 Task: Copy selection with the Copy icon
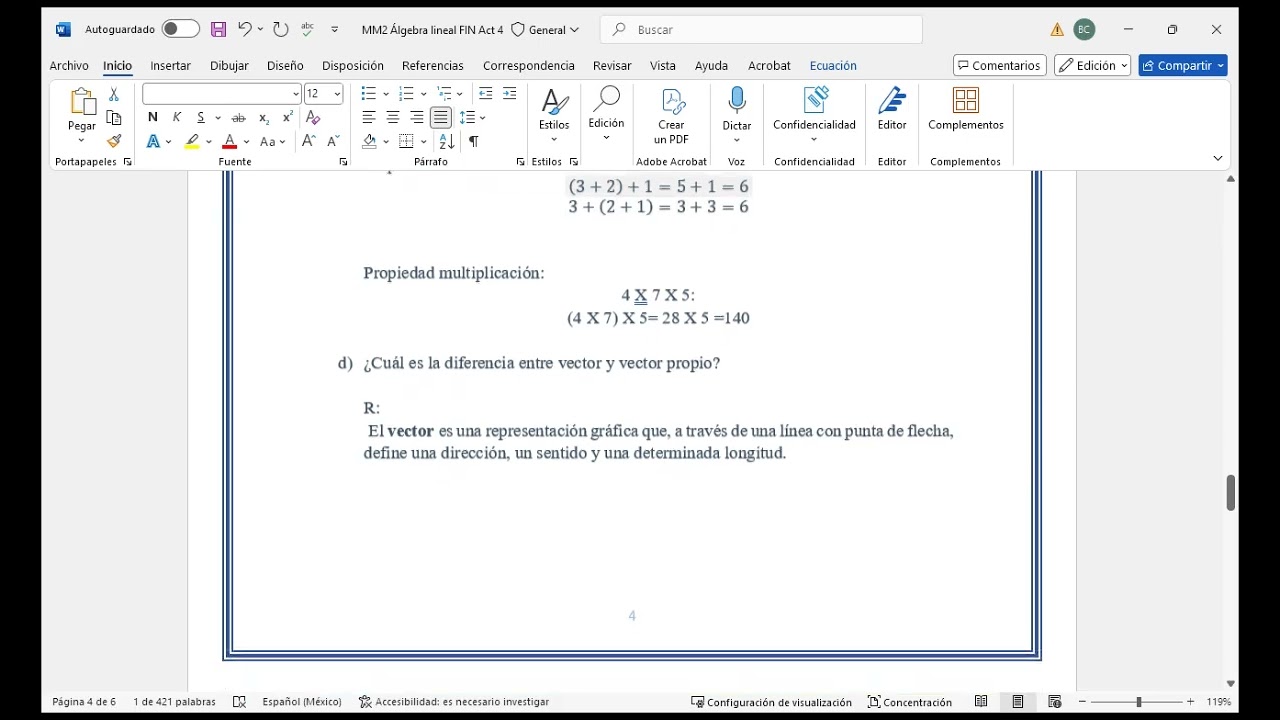click(114, 118)
